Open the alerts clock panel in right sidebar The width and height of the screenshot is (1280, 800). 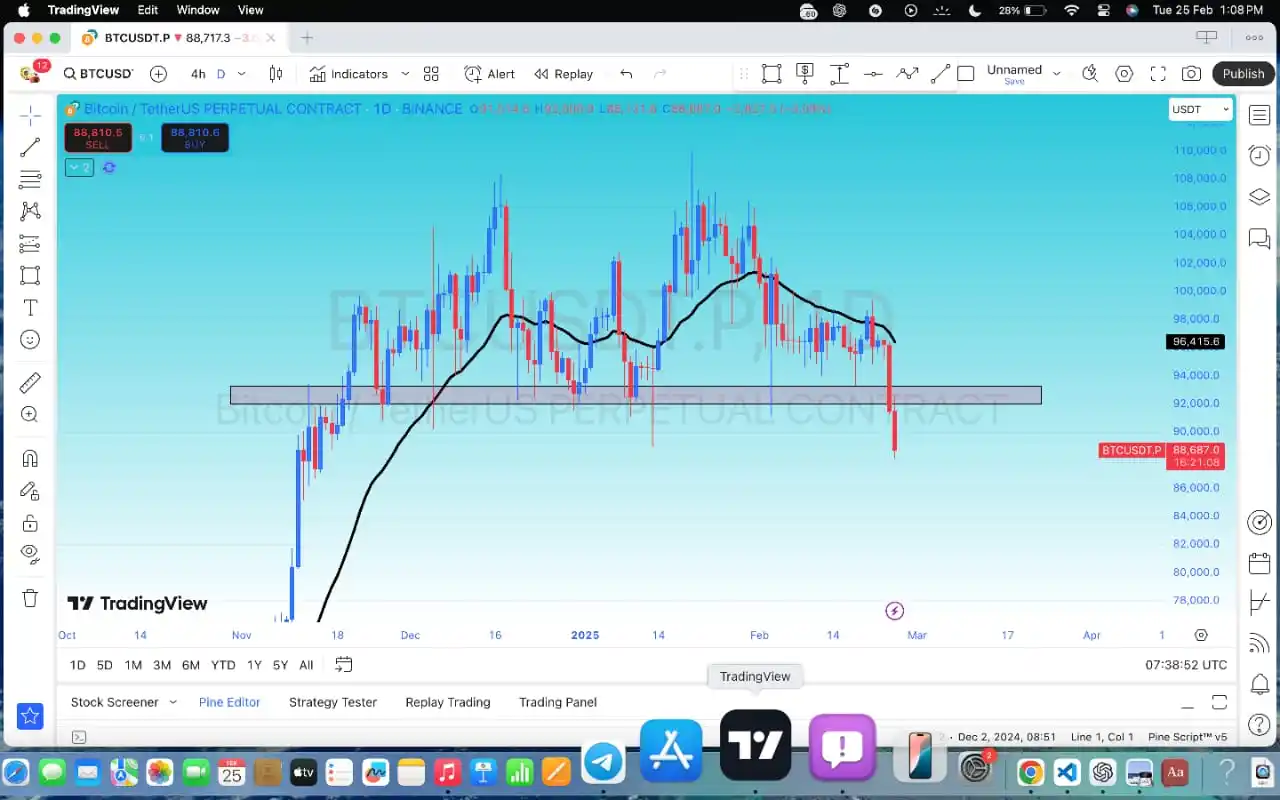click(1259, 155)
